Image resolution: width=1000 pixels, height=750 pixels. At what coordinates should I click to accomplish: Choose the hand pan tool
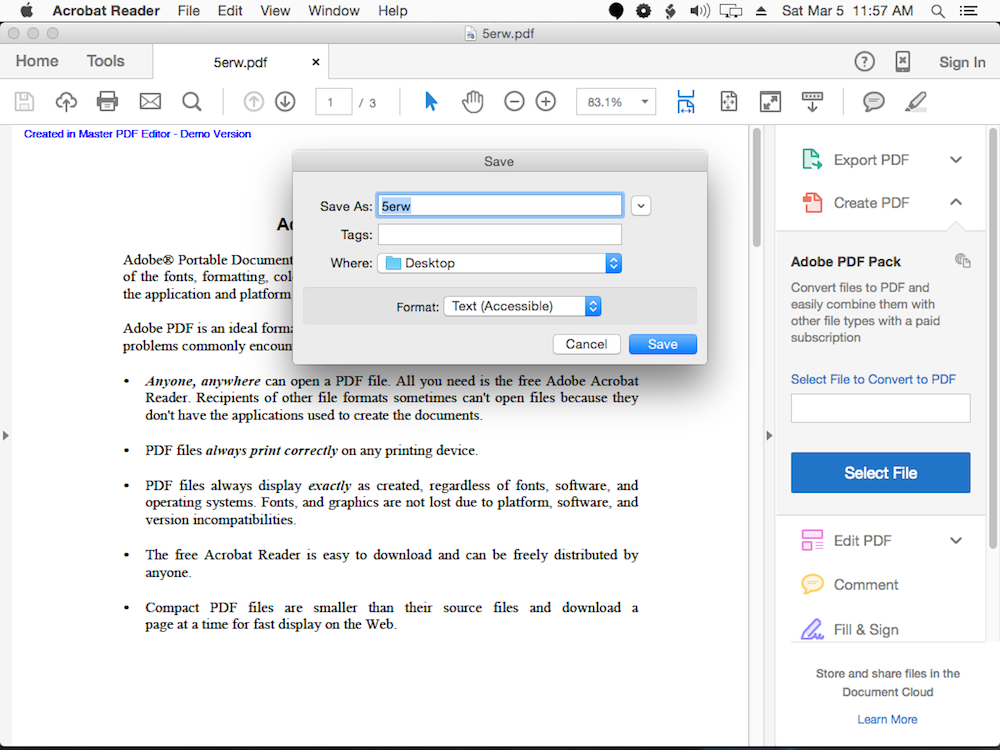point(473,101)
